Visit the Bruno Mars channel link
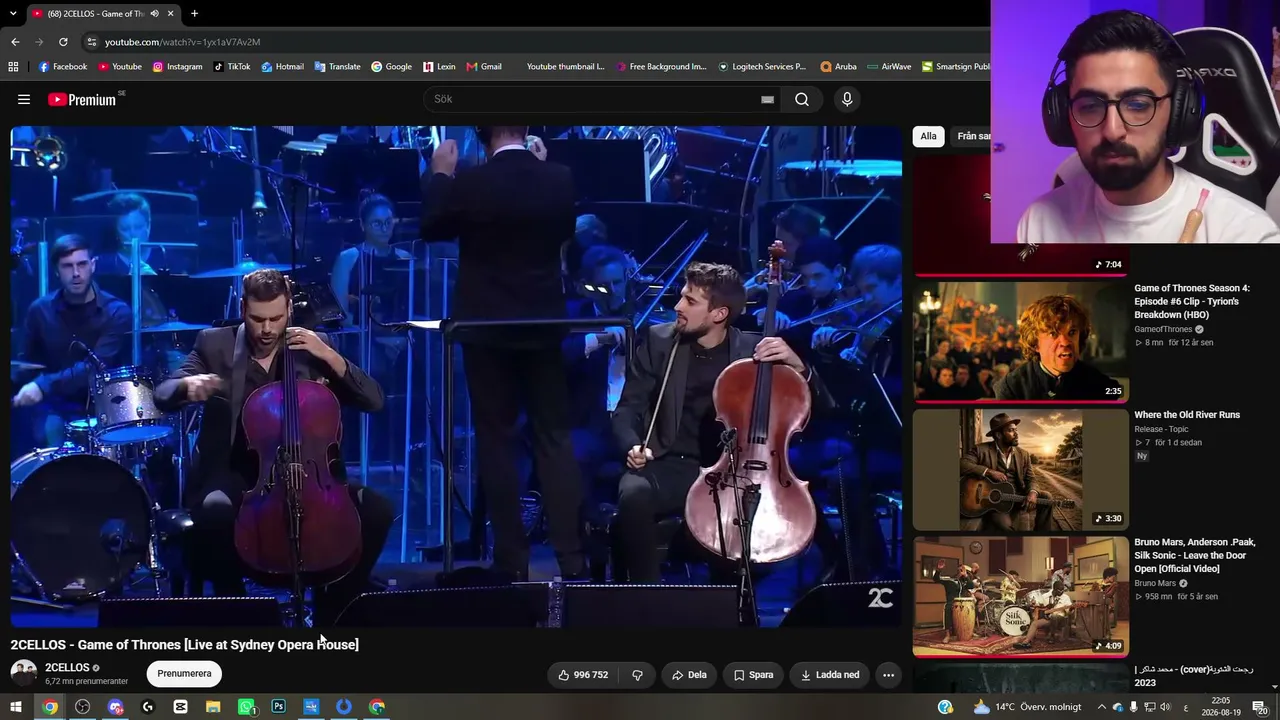 click(1155, 583)
